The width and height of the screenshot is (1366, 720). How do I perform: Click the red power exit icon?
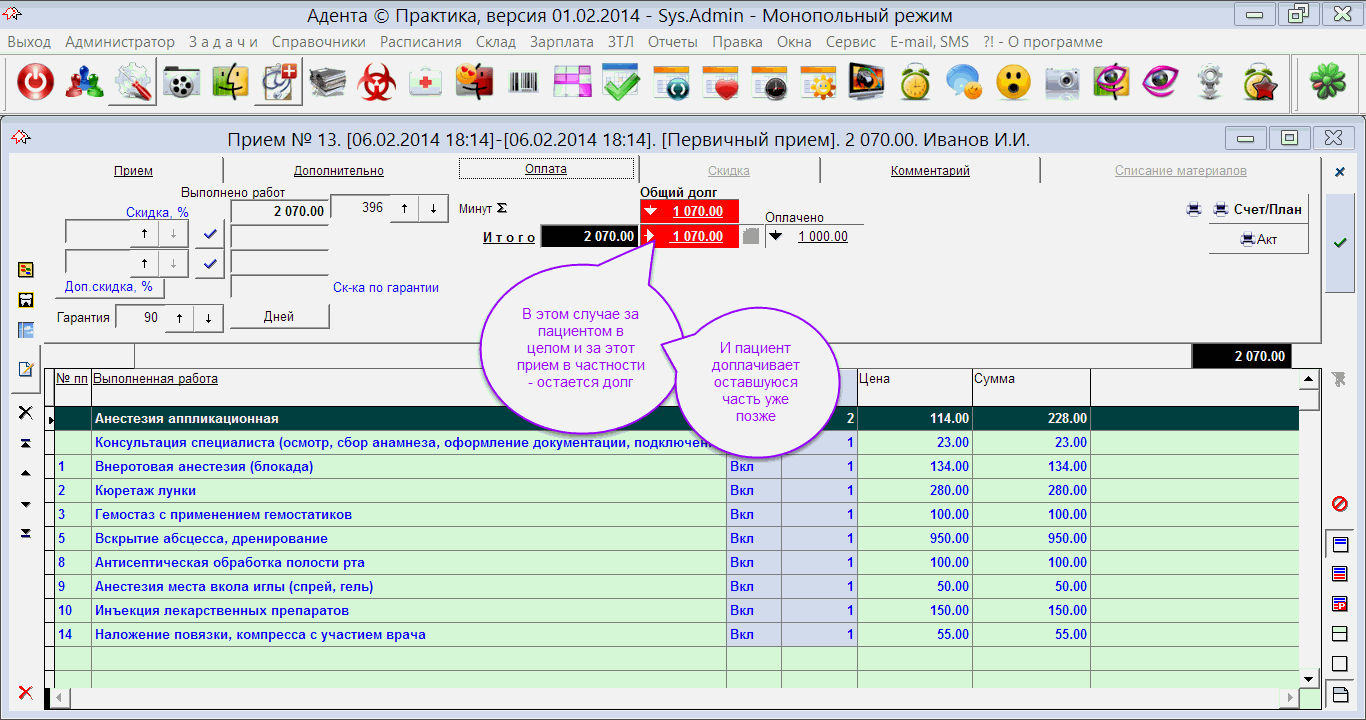tap(35, 83)
